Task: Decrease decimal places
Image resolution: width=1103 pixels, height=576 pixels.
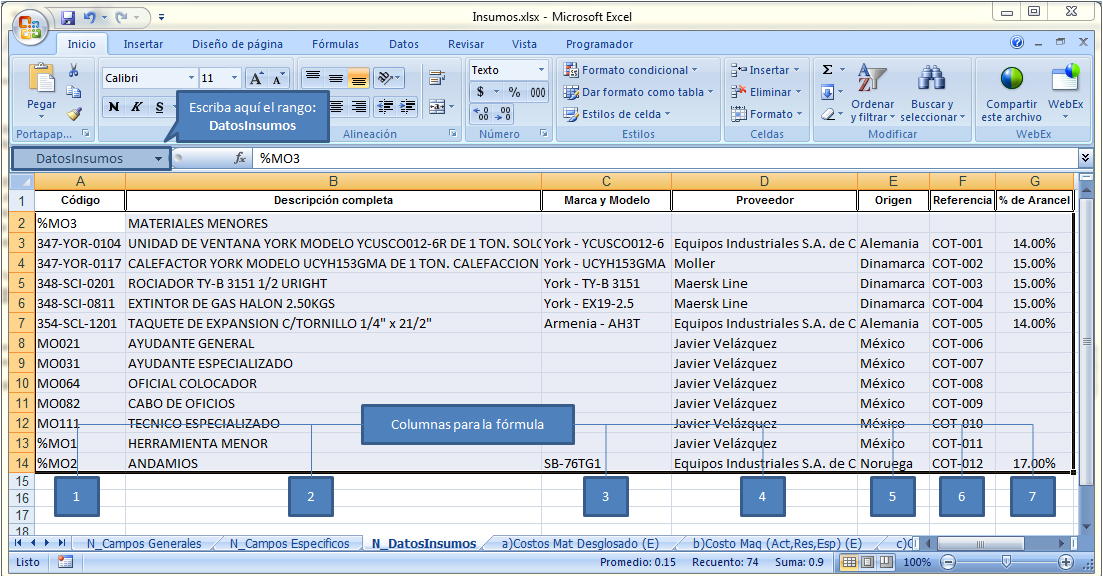Action: [504, 113]
